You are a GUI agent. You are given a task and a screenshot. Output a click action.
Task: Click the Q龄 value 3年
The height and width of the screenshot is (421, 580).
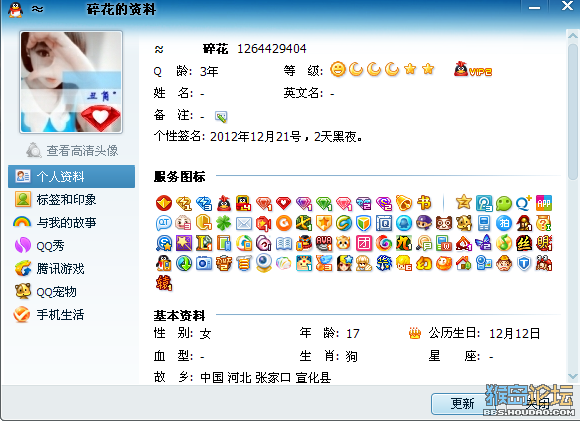point(209,71)
